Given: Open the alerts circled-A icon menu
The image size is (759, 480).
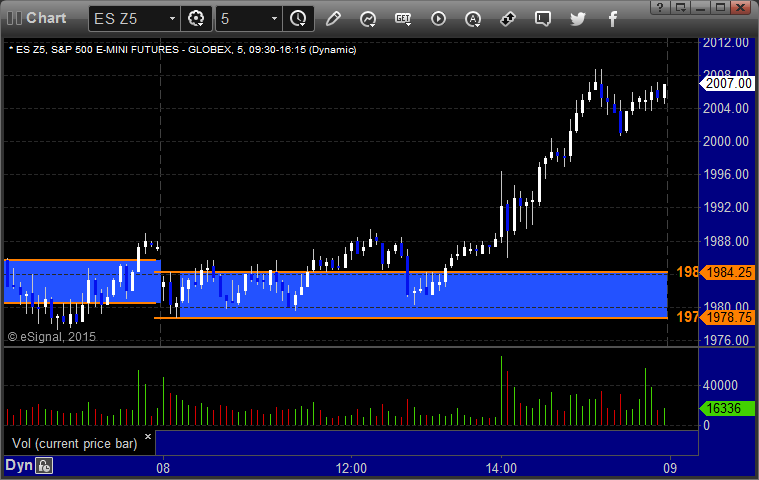Looking at the screenshot, I should [473, 19].
